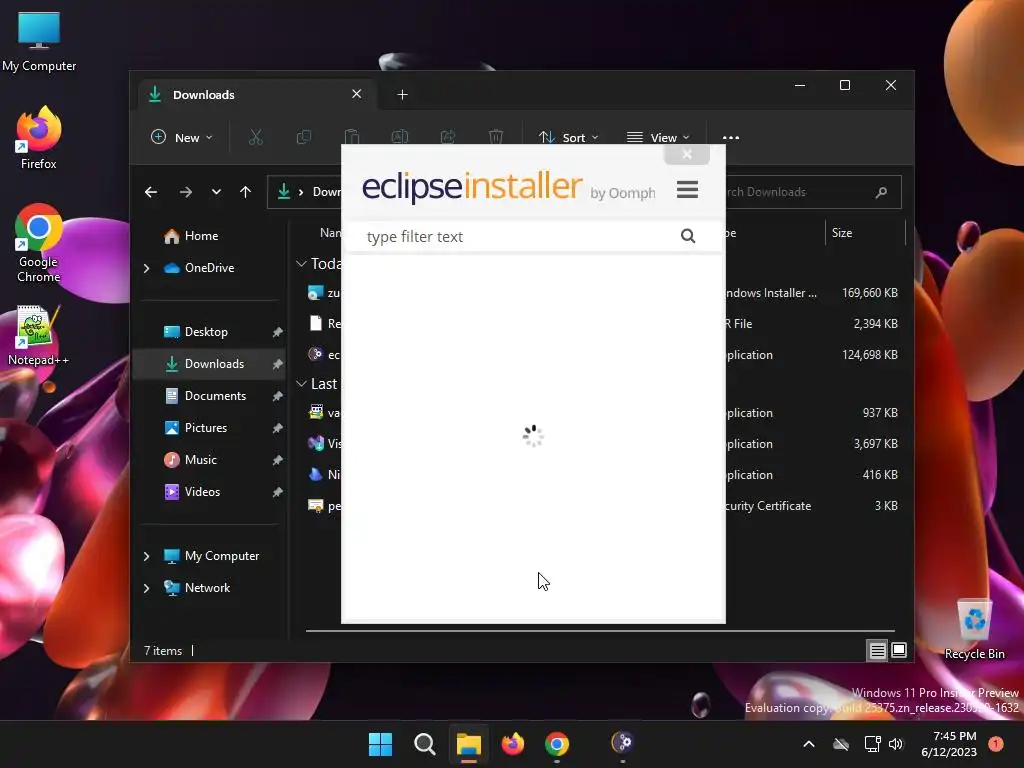Screen dimensions: 1024x768
Task: Switch to details view layout icon
Action: pos(877,650)
